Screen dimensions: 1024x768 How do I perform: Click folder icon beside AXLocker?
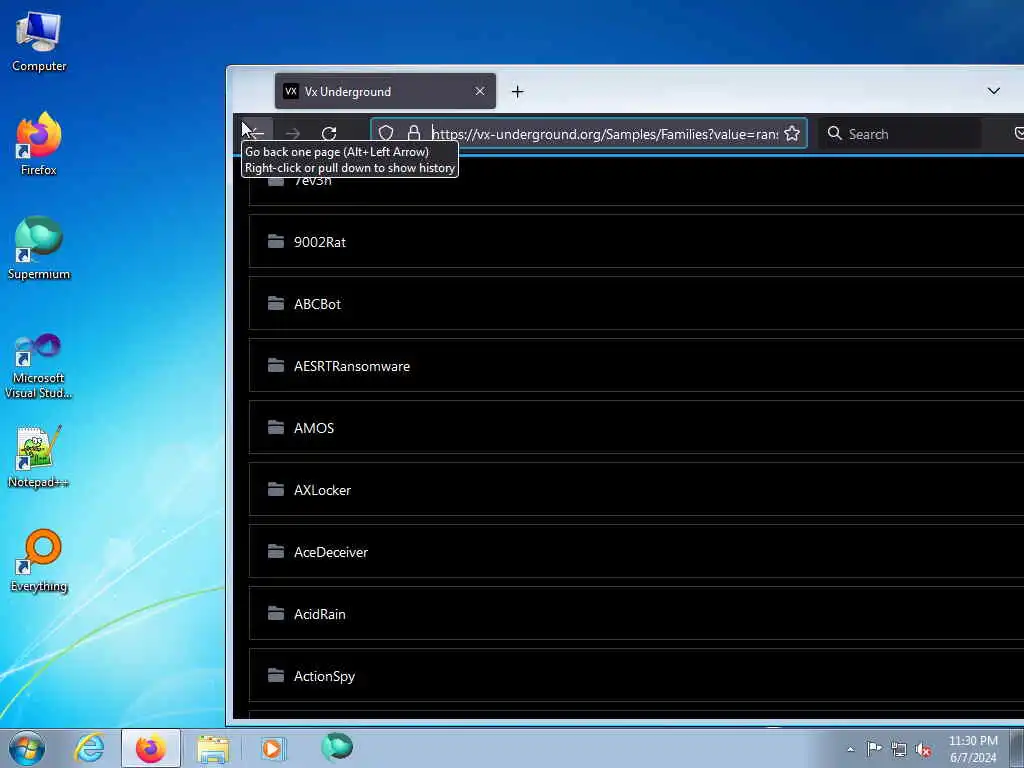coord(276,490)
